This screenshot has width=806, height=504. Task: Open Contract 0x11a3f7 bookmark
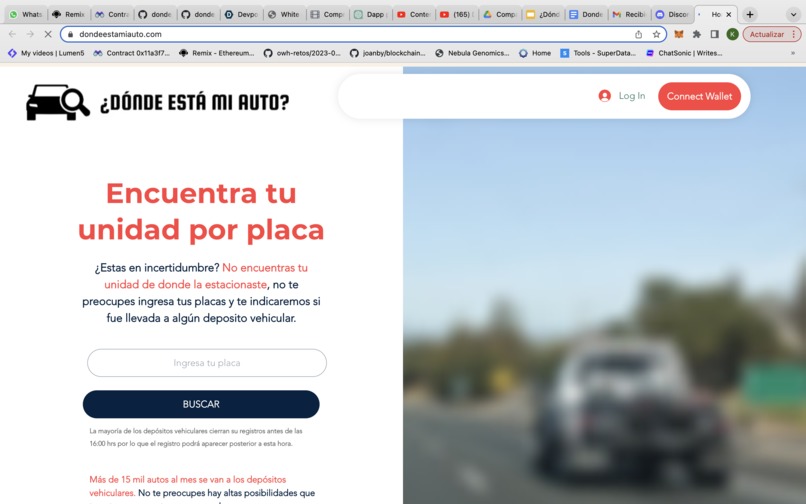tap(131, 53)
